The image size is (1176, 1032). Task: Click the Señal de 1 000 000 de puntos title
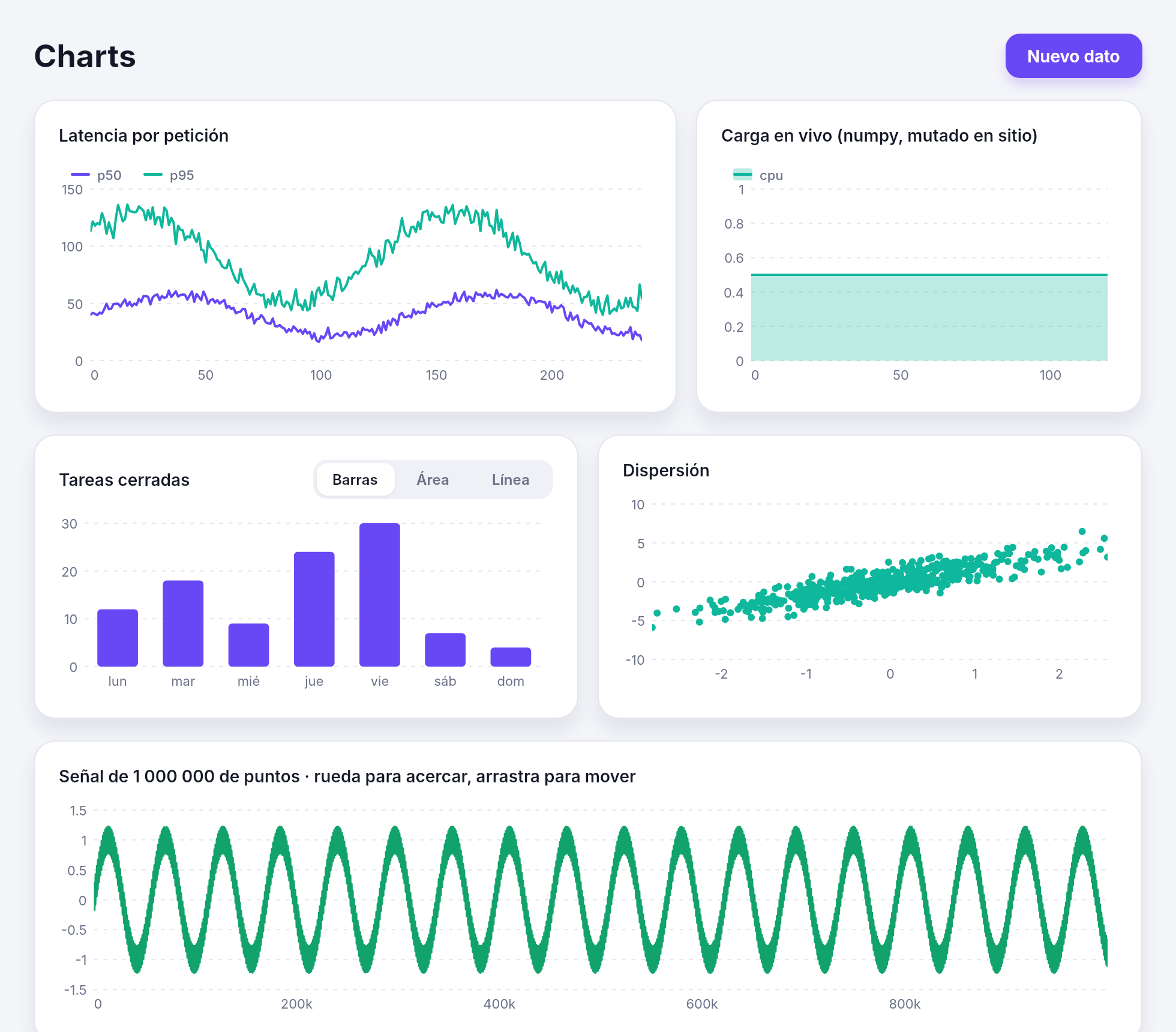(347, 776)
